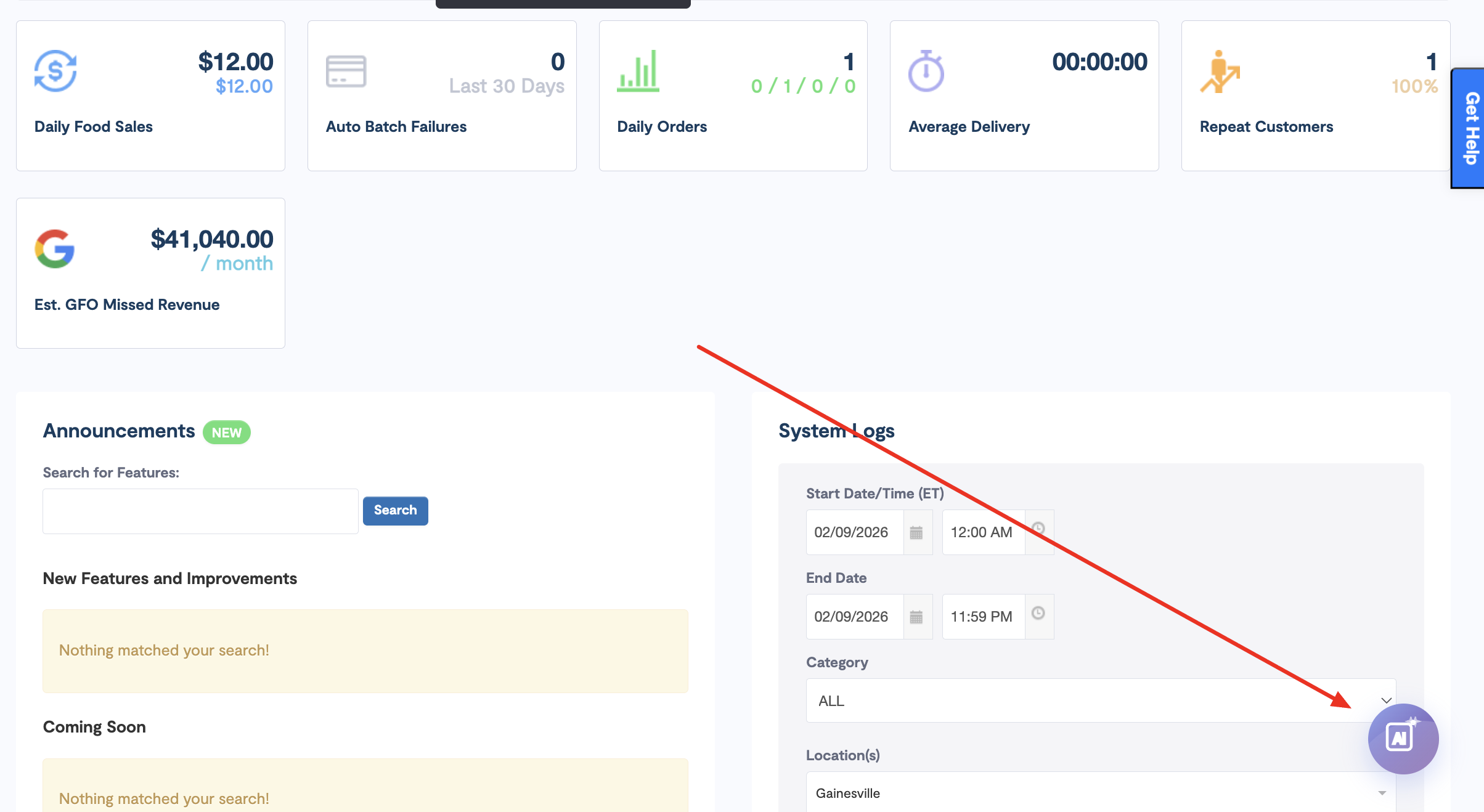This screenshot has width=1484, height=812.
Task: Click the green NEW announcements badge
Action: 226,432
